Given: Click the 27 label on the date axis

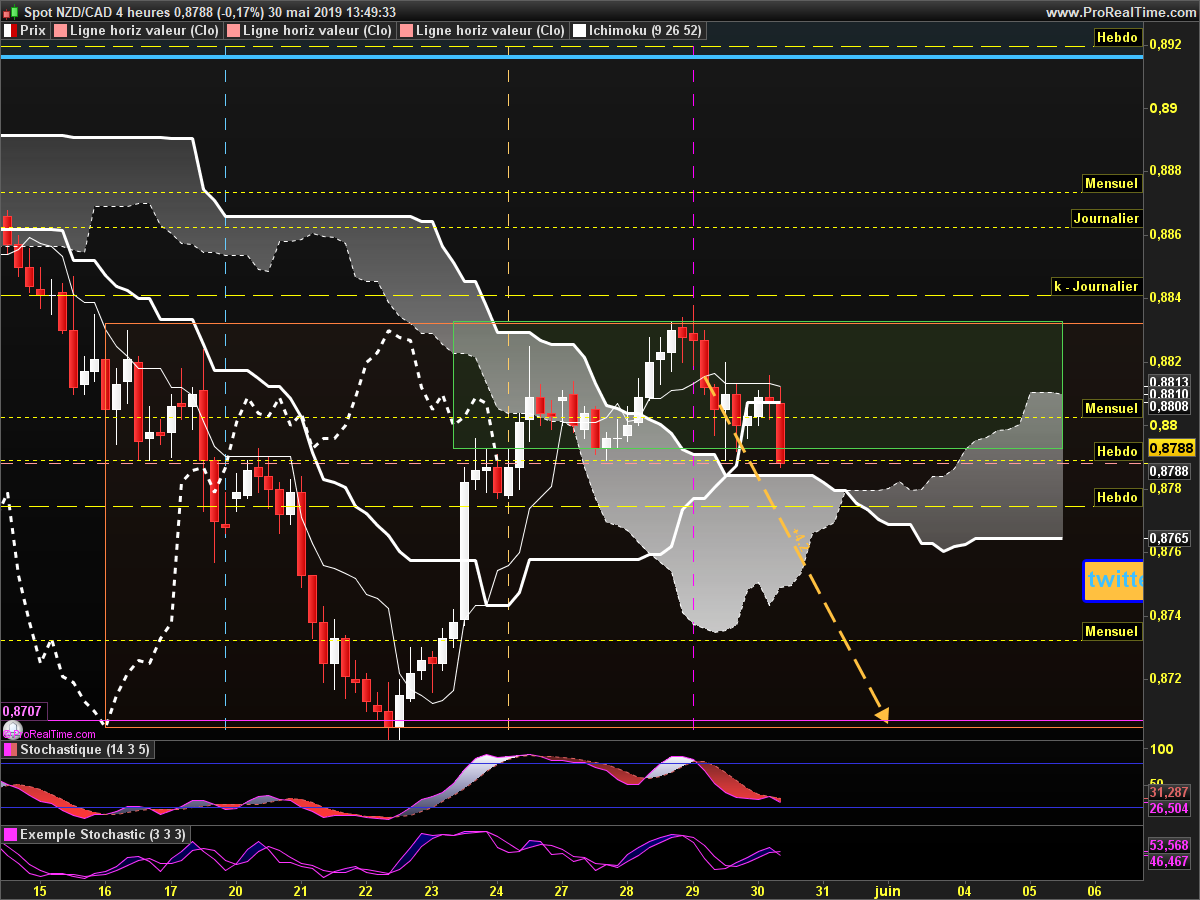Looking at the screenshot, I should 561,890.
